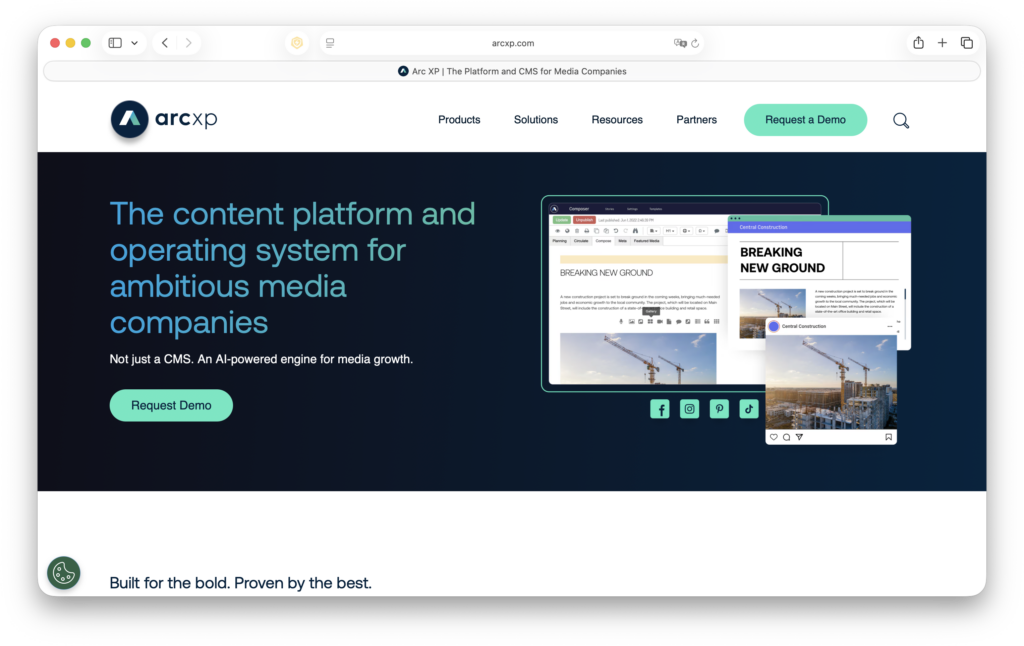
Task: Expand the sidebar tab group dropdown arrow
Action: [x=134, y=43]
